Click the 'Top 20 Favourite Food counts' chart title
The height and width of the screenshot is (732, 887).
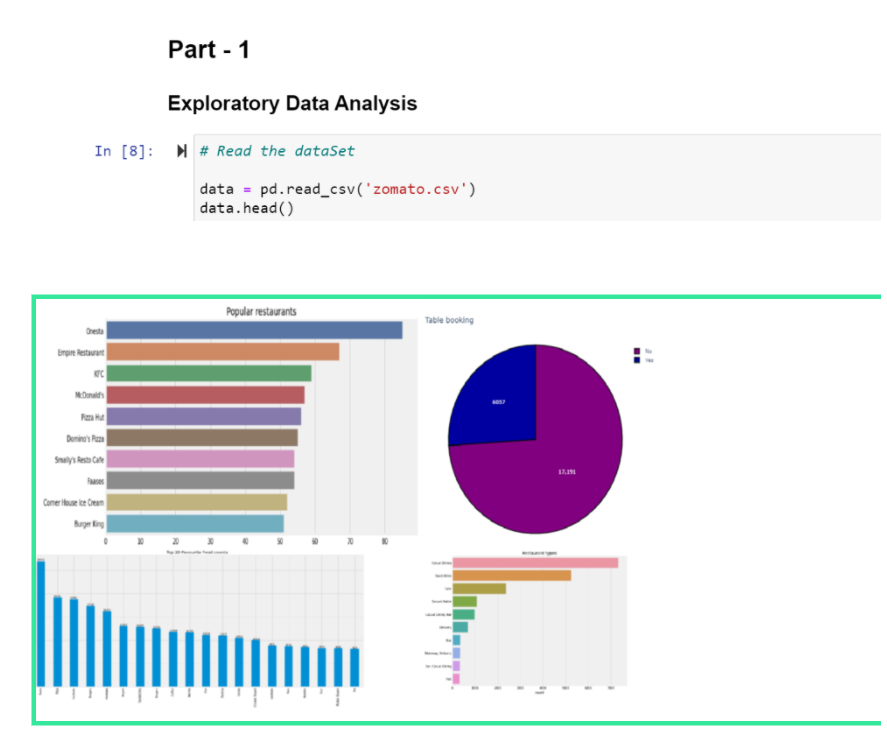[x=197, y=552]
